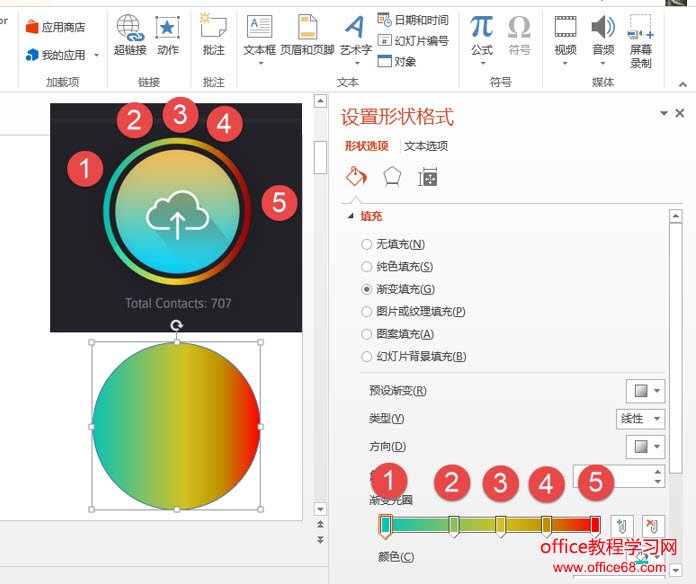
Task: Collapse the Fill (填充) section
Action: 350,215
